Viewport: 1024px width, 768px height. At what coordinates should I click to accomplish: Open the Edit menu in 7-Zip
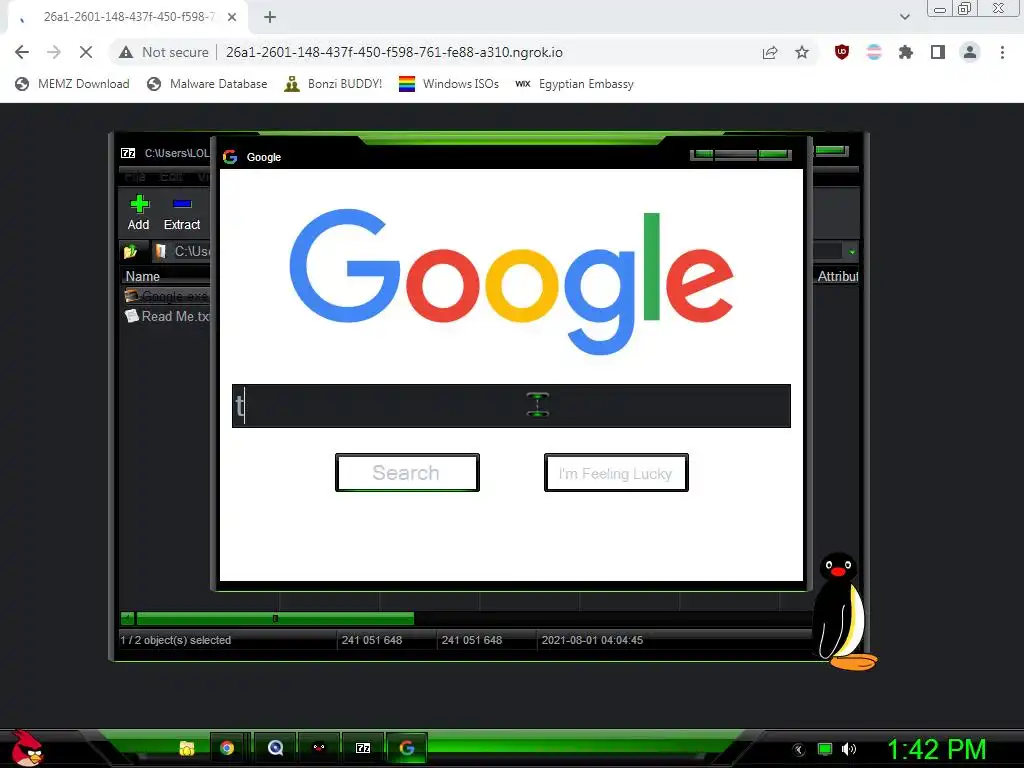pos(172,177)
